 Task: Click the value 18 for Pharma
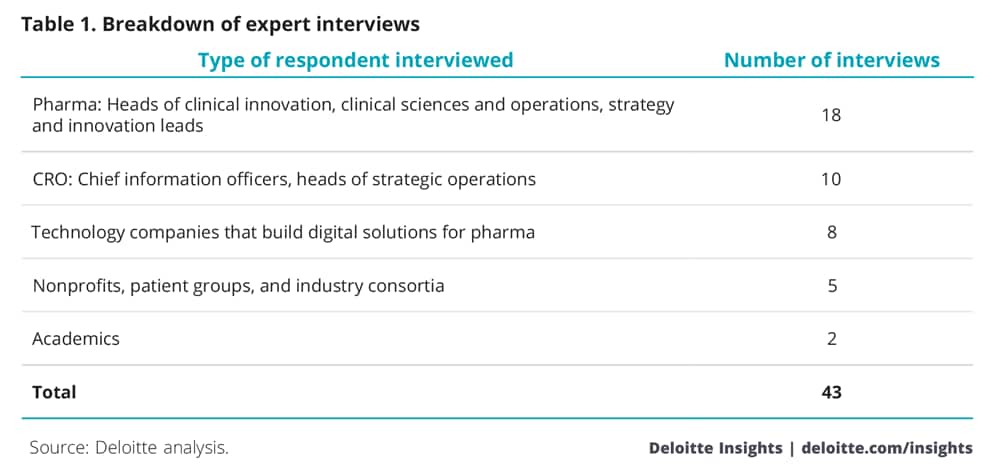click(832, 115)
